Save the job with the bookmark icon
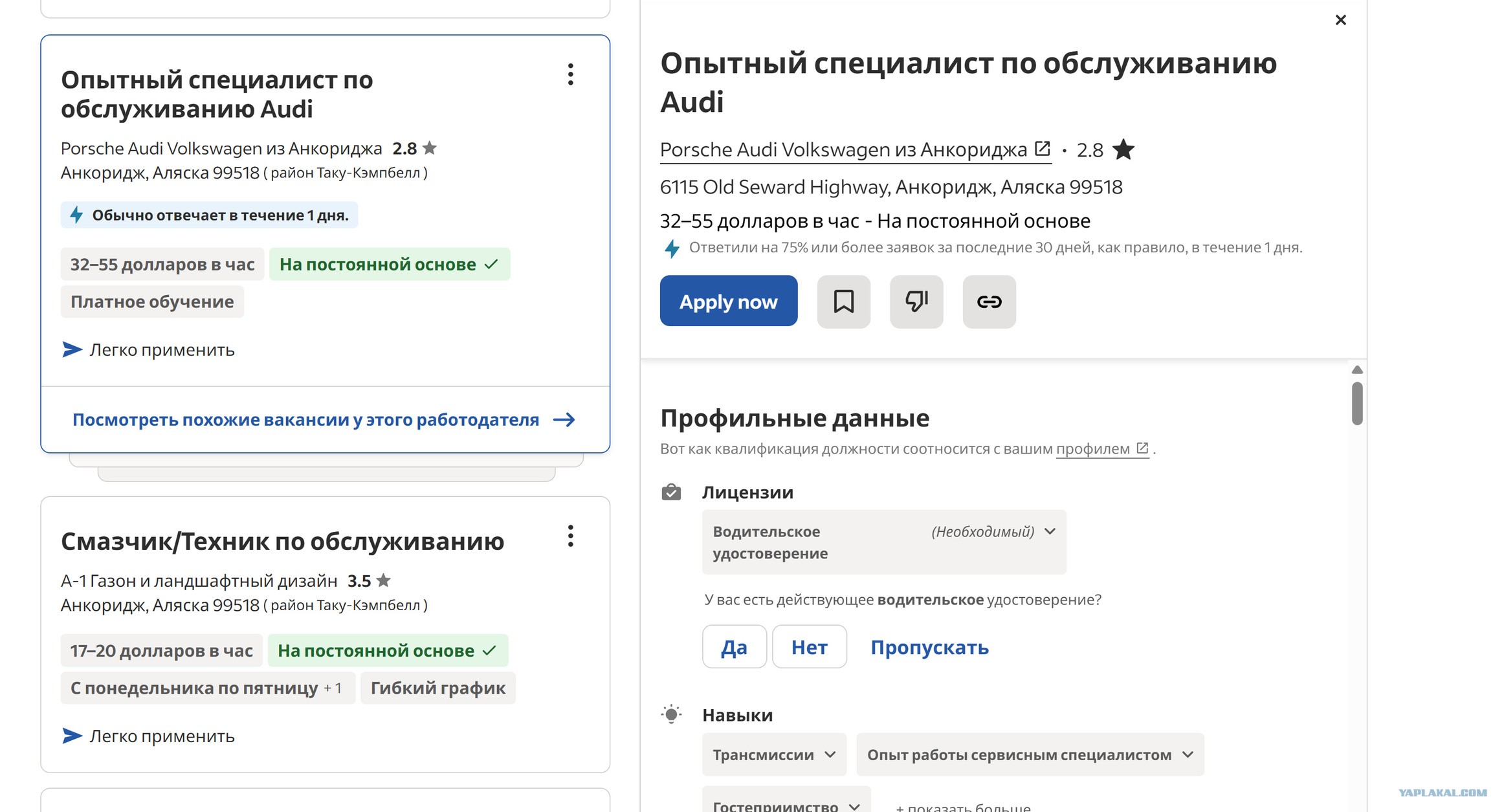The width and height of the screenshot is (1504, 812). point(843,302)
